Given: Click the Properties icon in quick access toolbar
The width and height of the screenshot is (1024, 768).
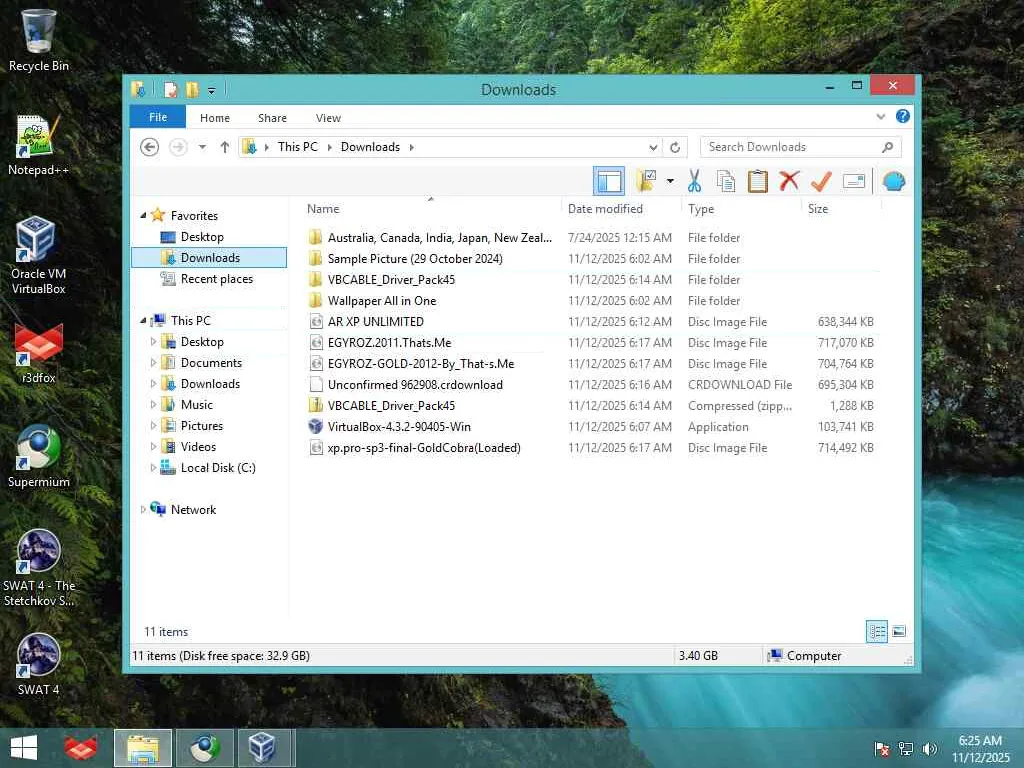Looking at the screenshot, I should pos(170,89).
